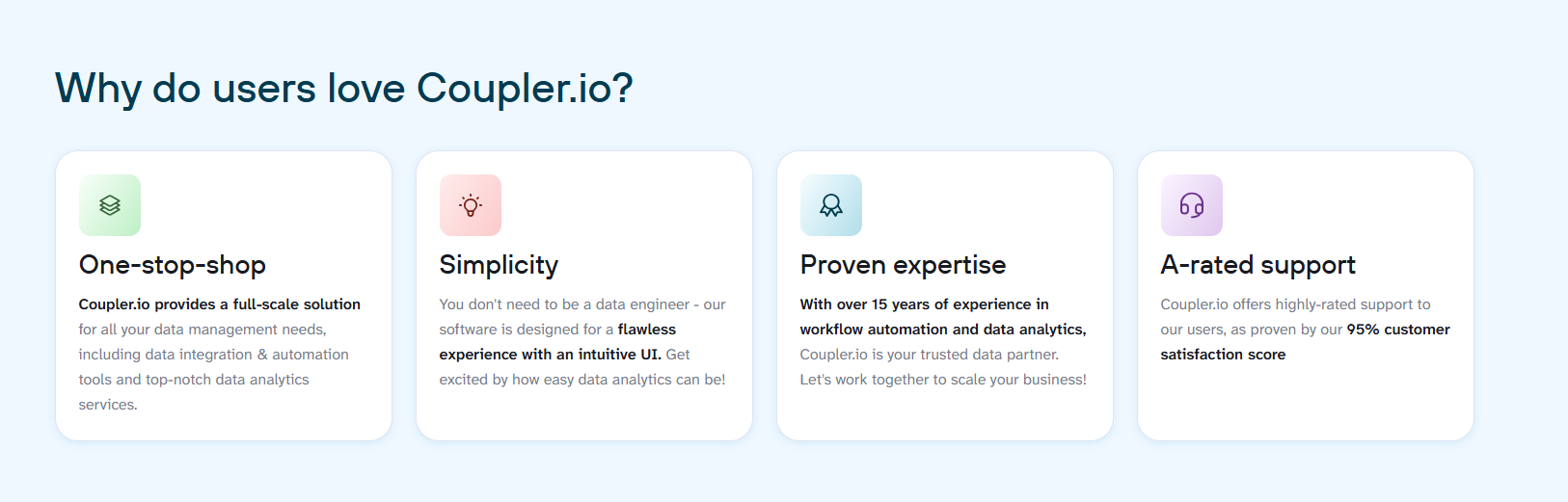Image resolution: width=1568 pixels, height=502 pixels.
Task: Click "for all your data management needs," line
Action: pyautogui.click(x=203, y=330)
